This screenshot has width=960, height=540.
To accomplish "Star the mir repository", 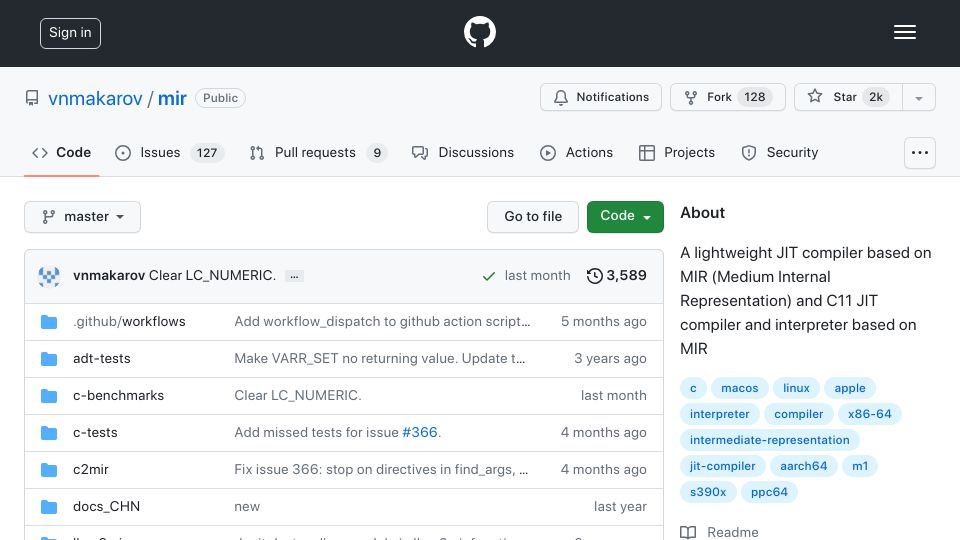I will 848,97.
